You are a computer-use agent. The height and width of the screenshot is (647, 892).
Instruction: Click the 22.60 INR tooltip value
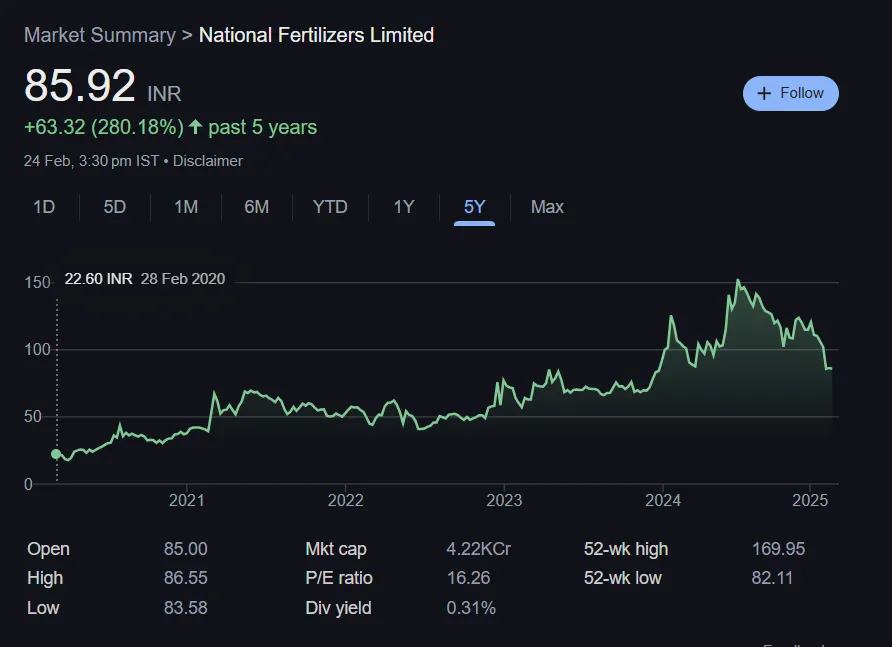pyautogui.click(x=98, y=279)
